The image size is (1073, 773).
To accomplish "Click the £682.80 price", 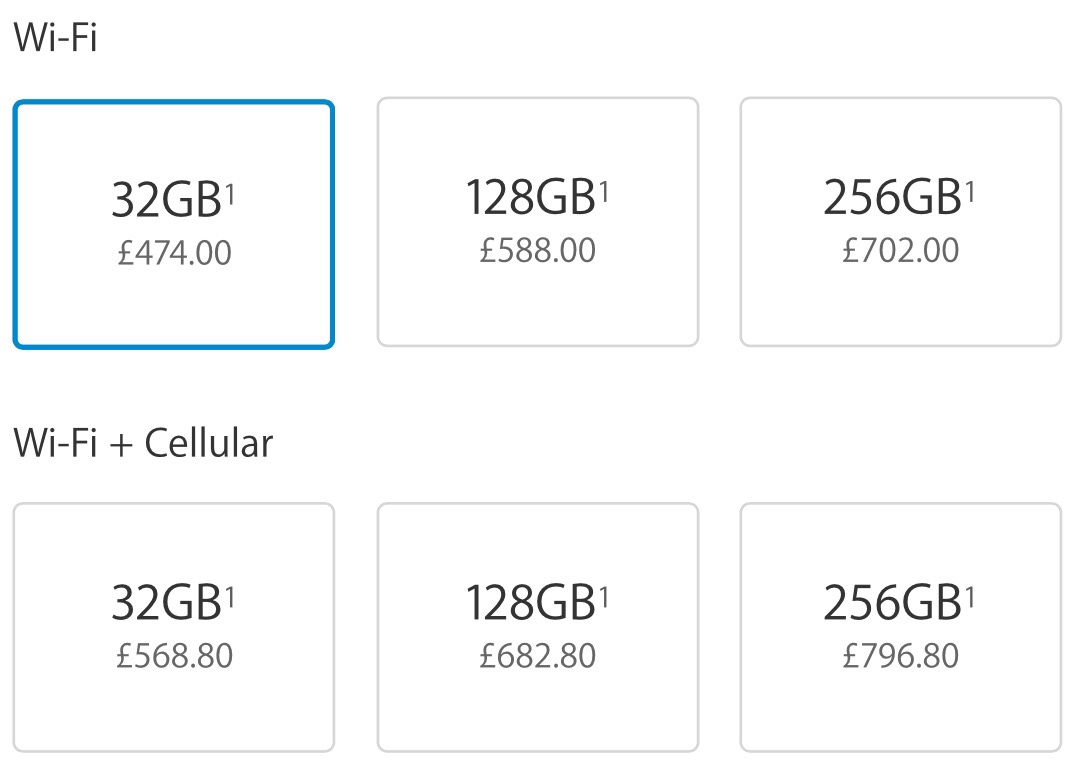I will 537,656.
